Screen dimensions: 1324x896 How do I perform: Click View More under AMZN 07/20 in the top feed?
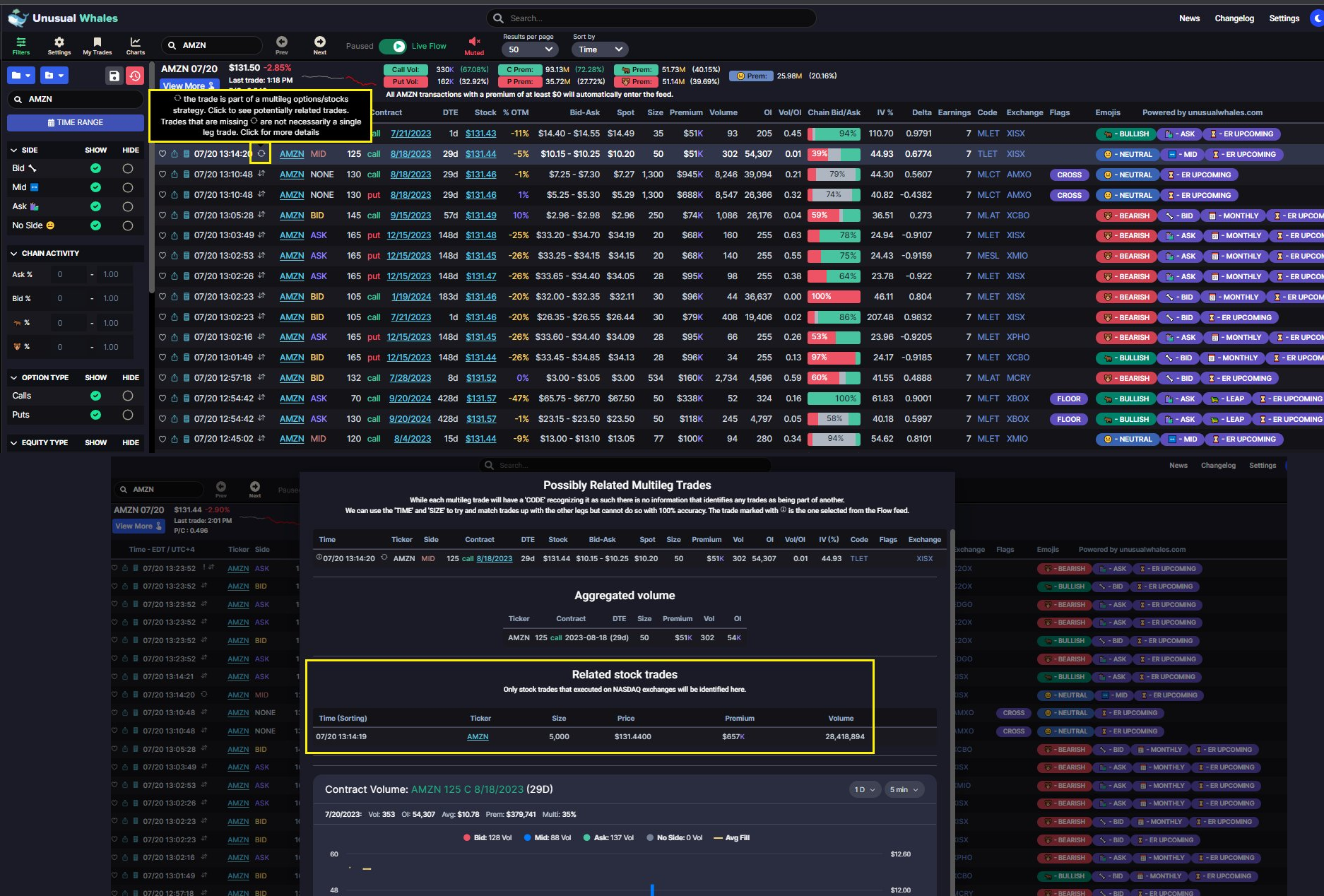tap(189, 86)
